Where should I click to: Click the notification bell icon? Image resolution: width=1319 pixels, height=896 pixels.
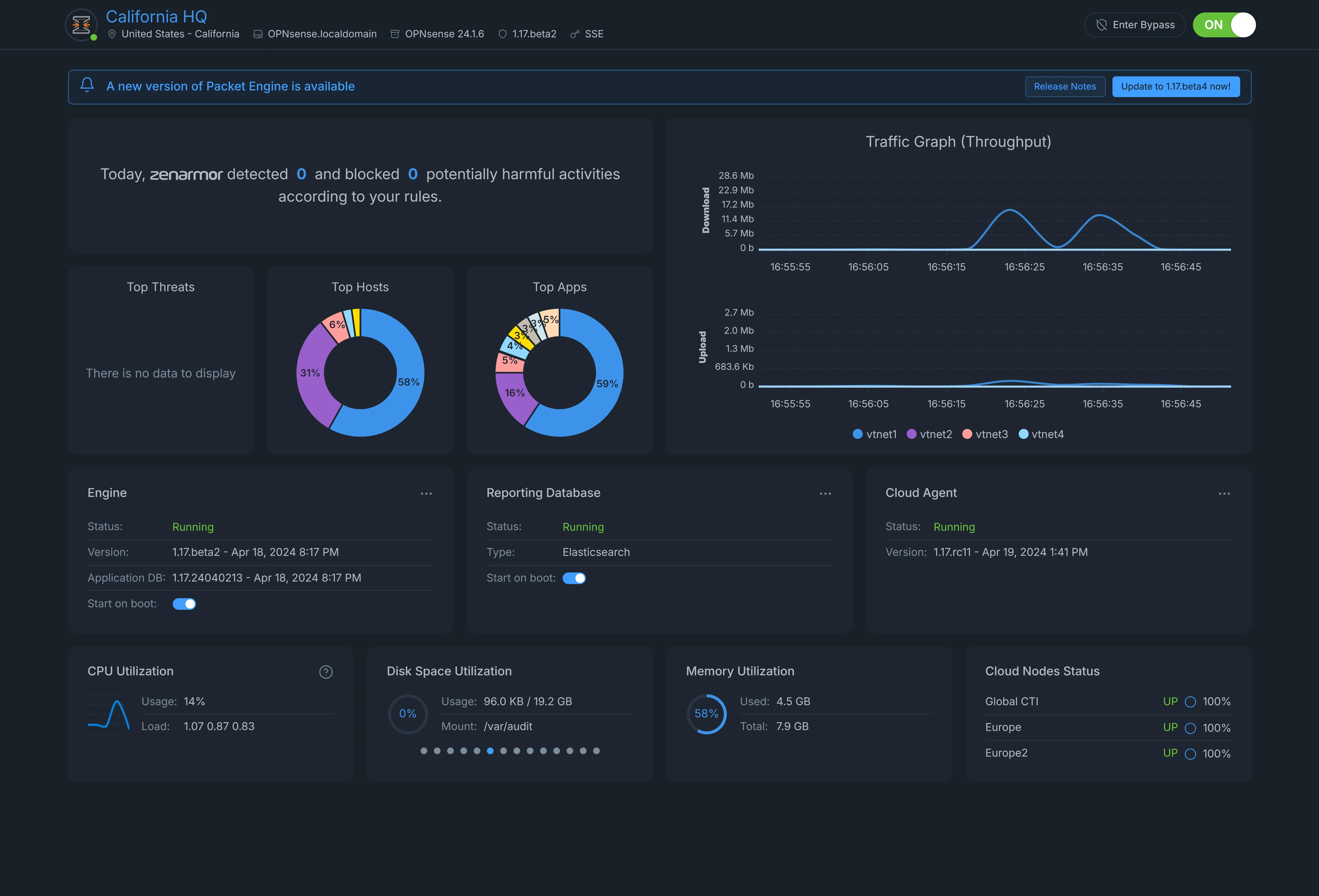point(87,85)
